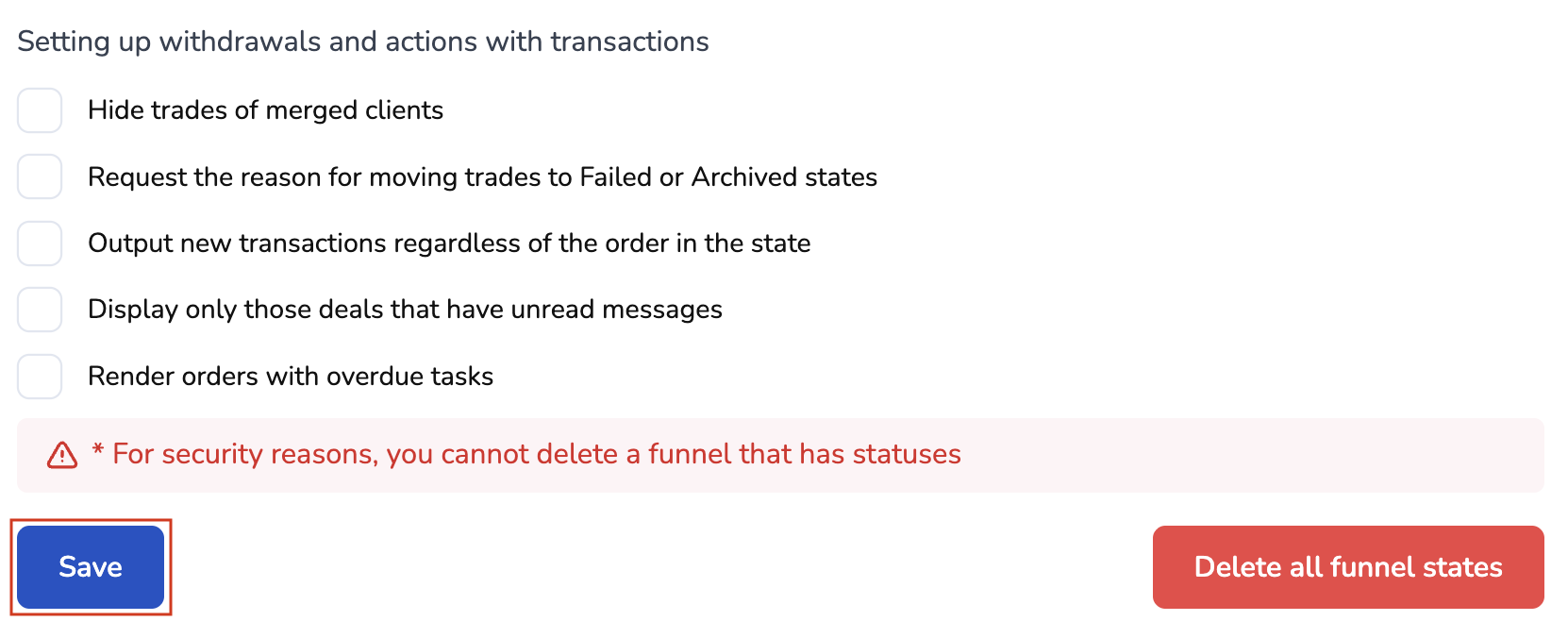The image size is (1568, 621).
Task: Check Output new transactions regardless of order
Action: [x=40, y=243]
